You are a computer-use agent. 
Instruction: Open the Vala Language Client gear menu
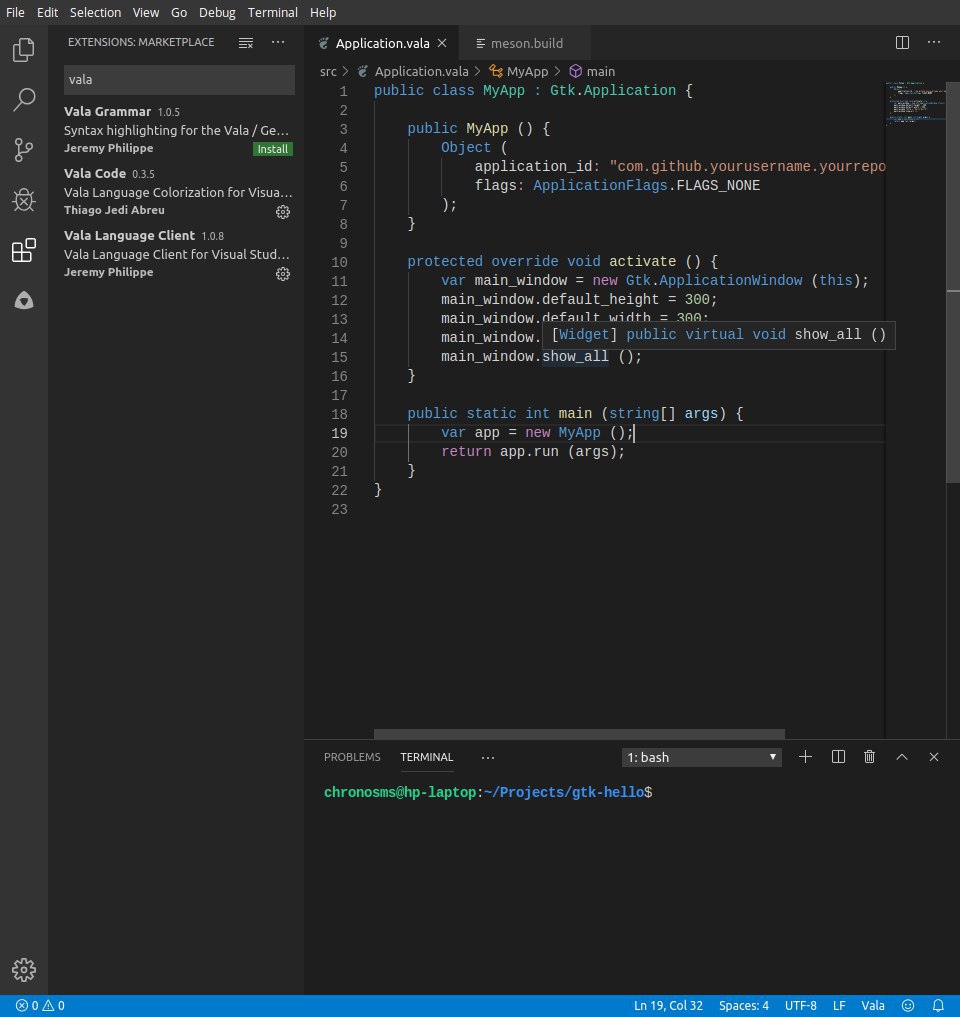(283, 274)
